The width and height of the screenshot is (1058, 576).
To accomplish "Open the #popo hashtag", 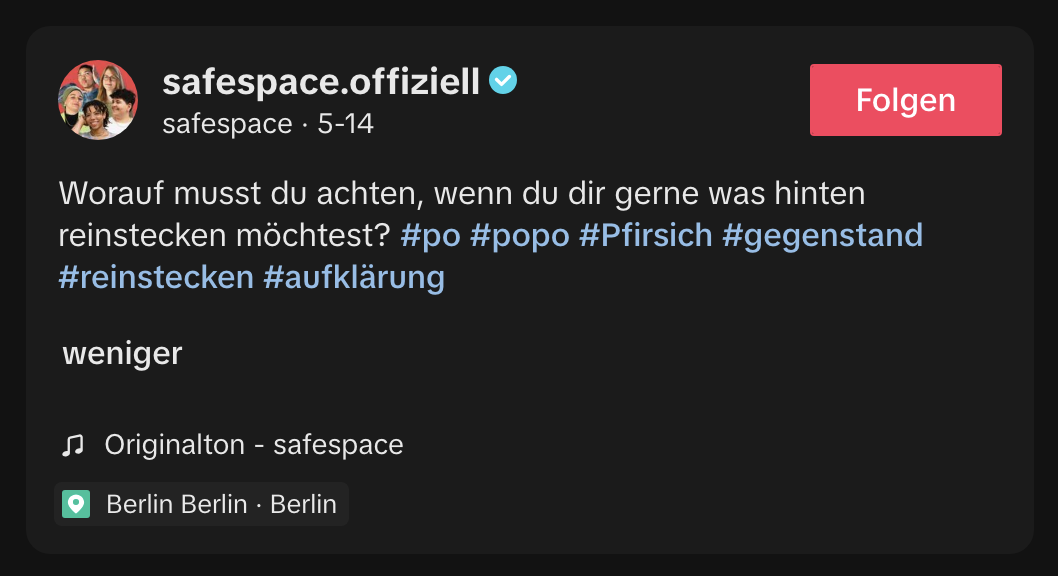I will (520, 235).
